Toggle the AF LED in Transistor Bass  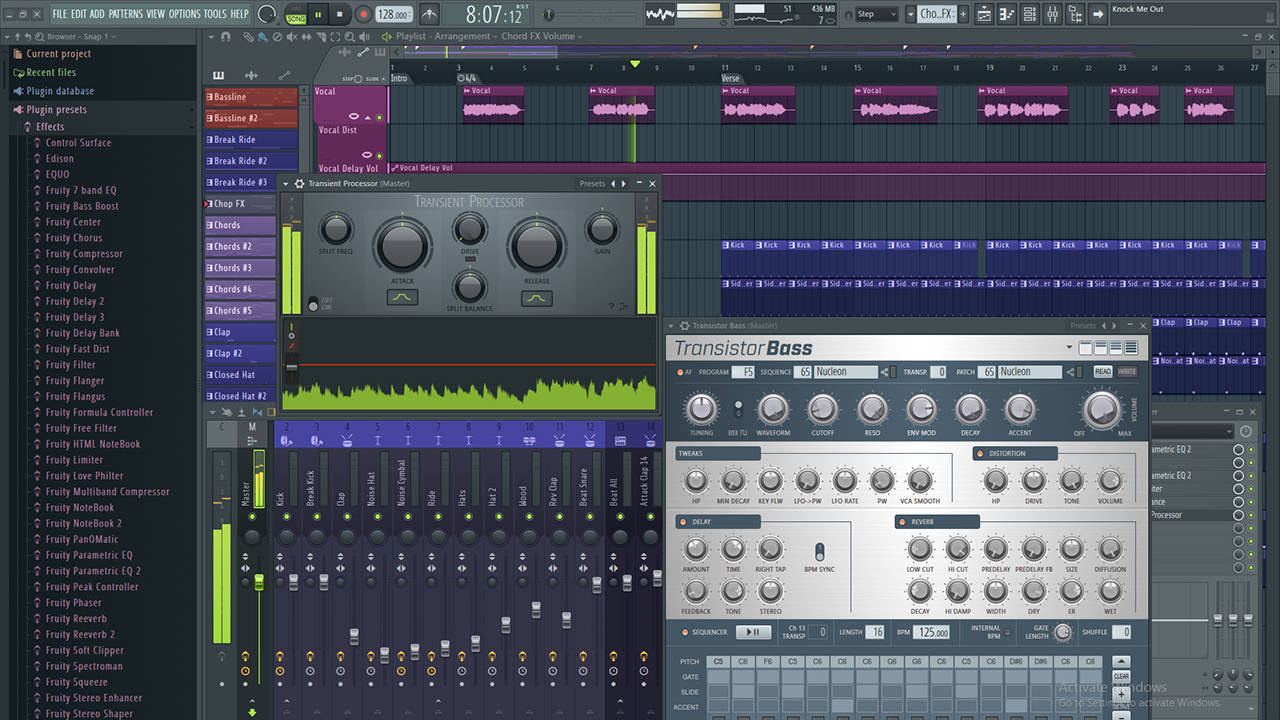point(680,372)
